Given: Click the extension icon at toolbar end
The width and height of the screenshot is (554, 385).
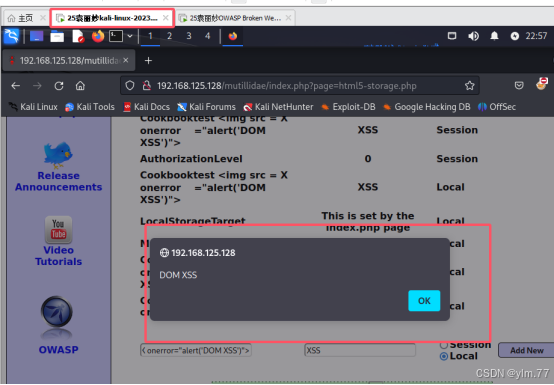Looking at the screenshot, I should tap(541, 85).
